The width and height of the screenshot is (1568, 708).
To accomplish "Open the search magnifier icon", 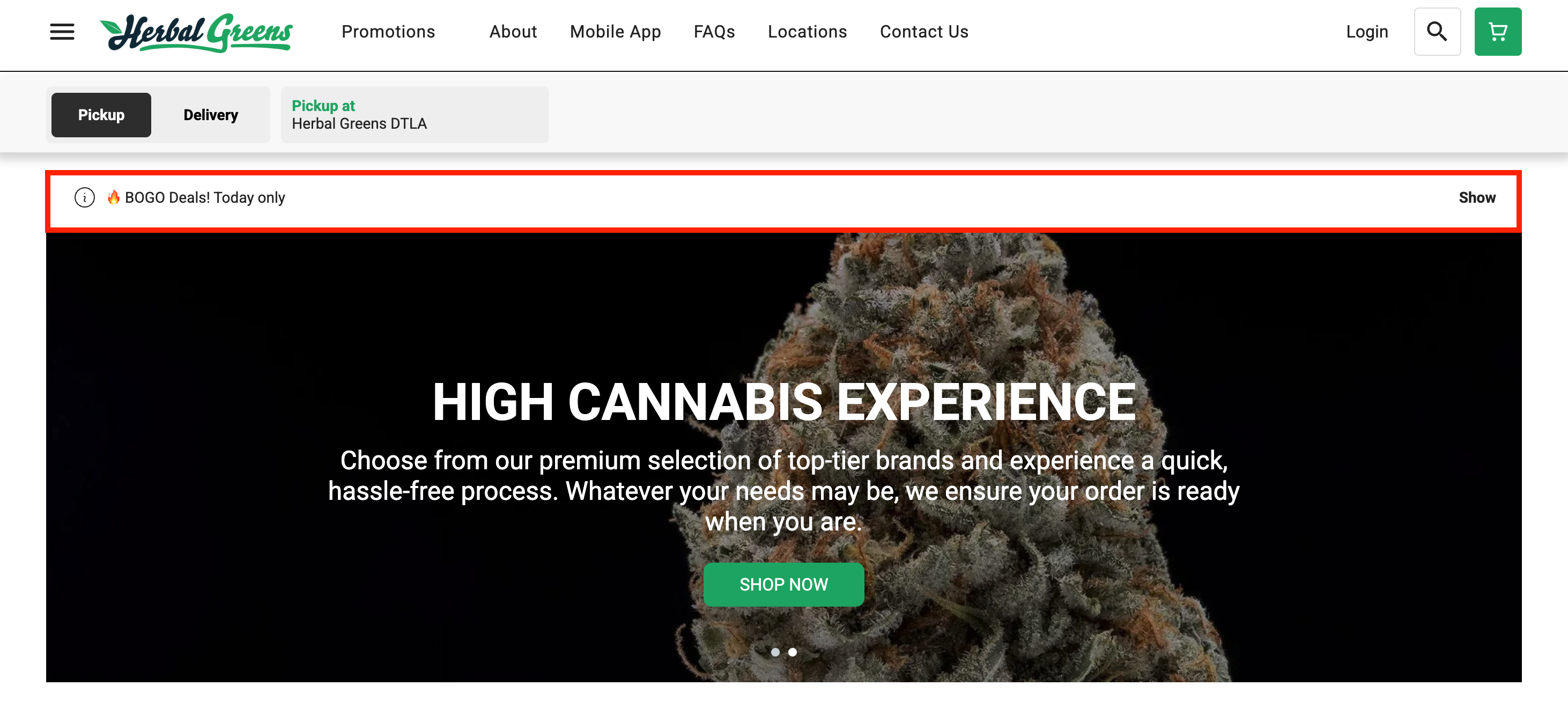I will pyautogui.click(x=1437, y=32).
